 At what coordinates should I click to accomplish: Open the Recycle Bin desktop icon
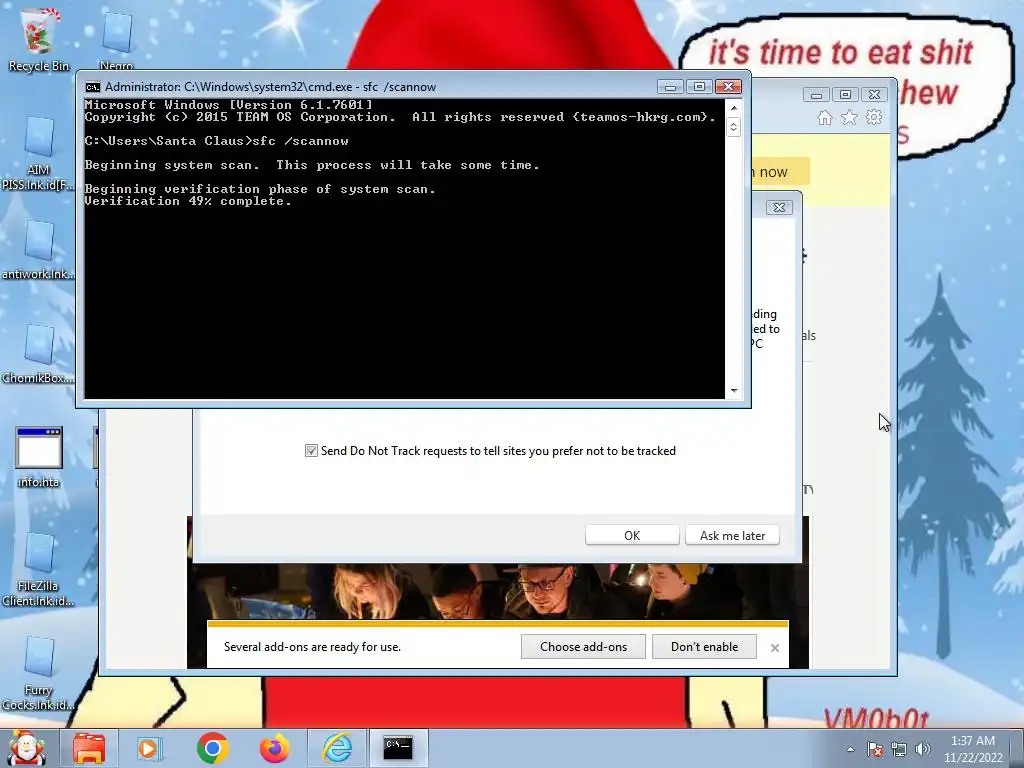coord(39,38)
